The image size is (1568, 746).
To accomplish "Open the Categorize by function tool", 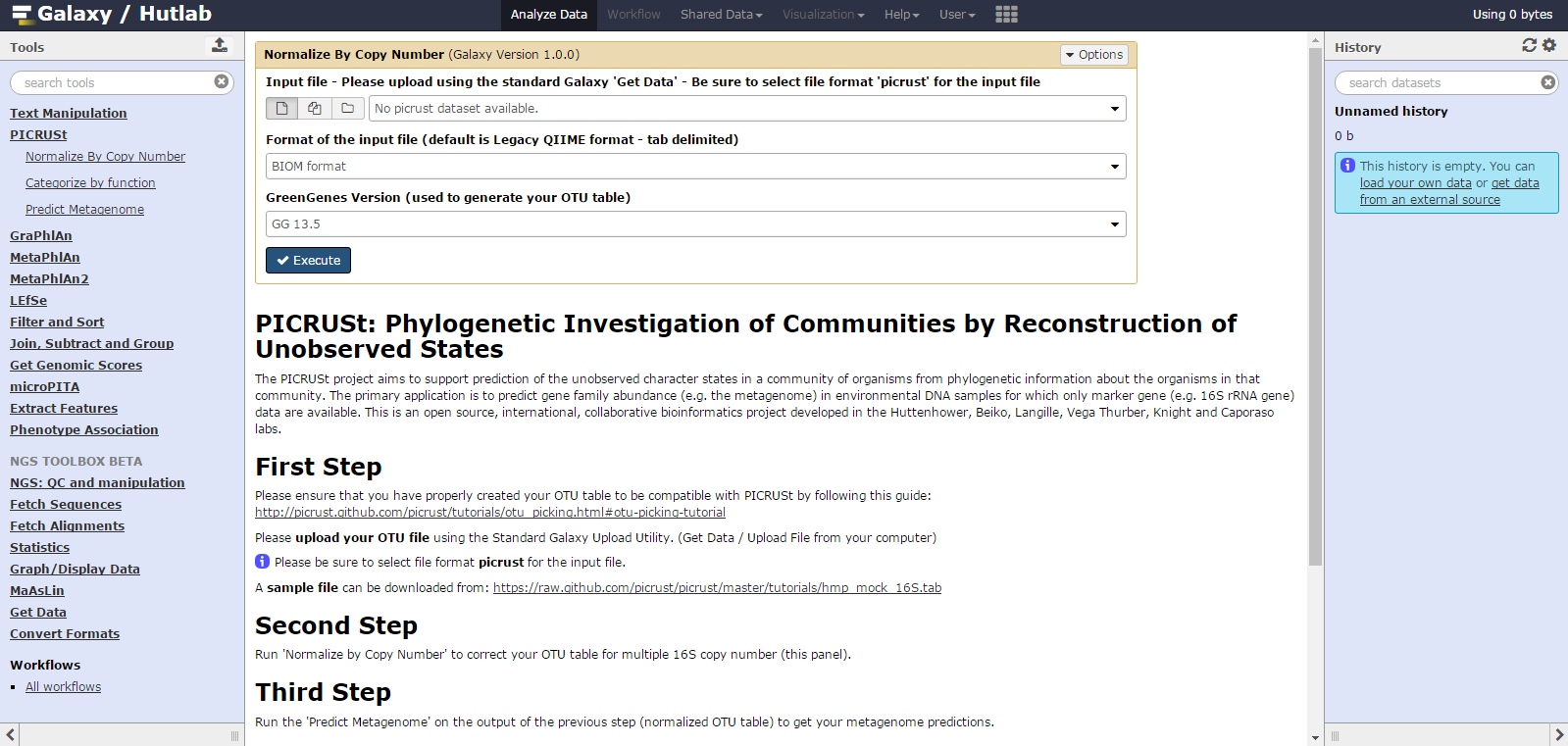I will (90, 182).
